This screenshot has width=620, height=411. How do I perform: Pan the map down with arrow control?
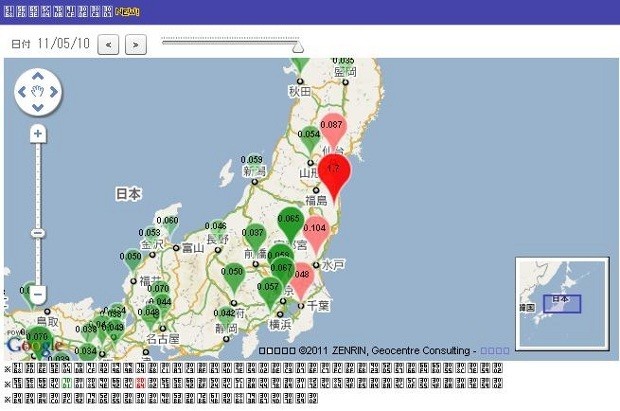tap(38, 108)
